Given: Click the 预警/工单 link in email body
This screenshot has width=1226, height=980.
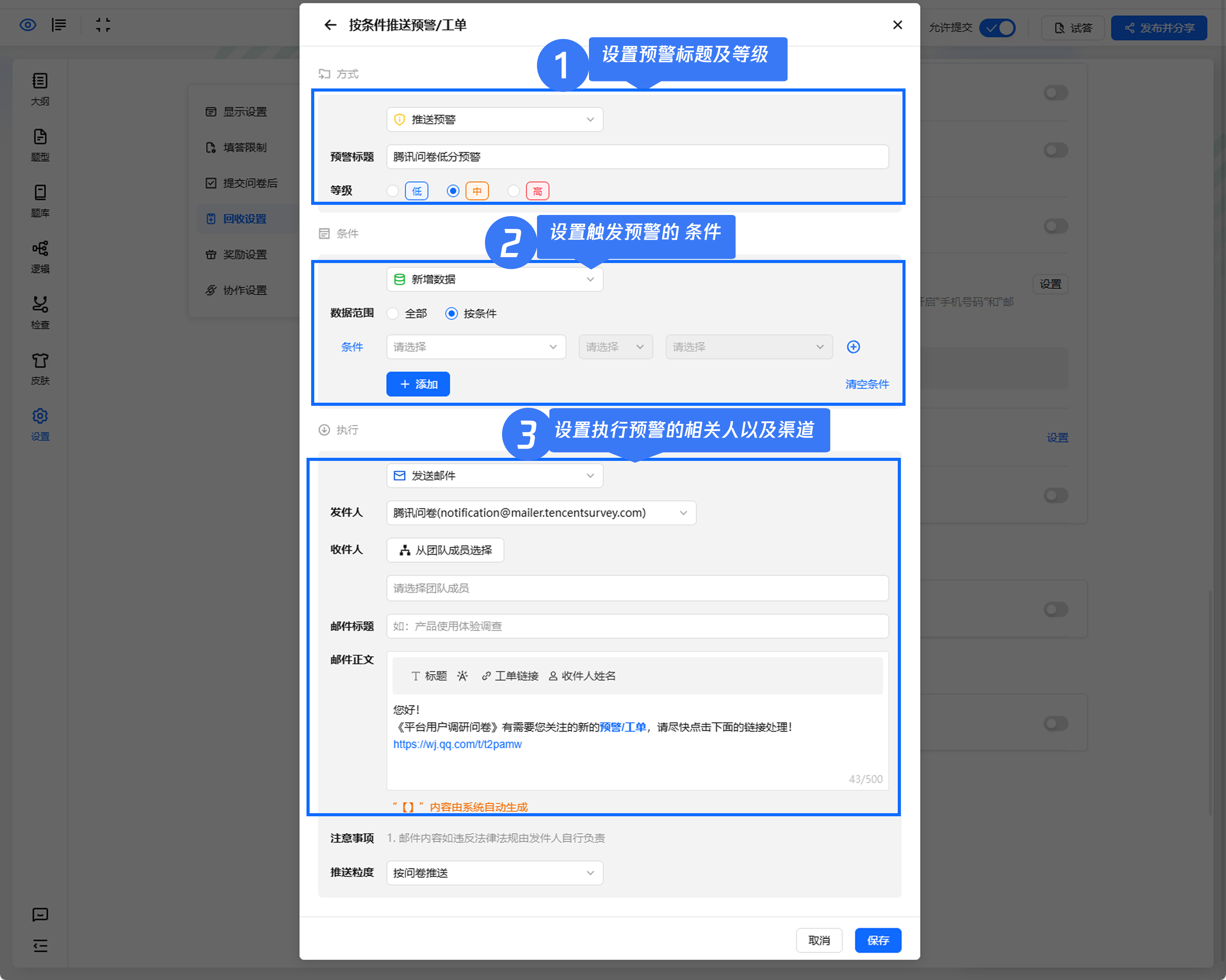Looking at the screenshot, I should [x=623, y=727].
